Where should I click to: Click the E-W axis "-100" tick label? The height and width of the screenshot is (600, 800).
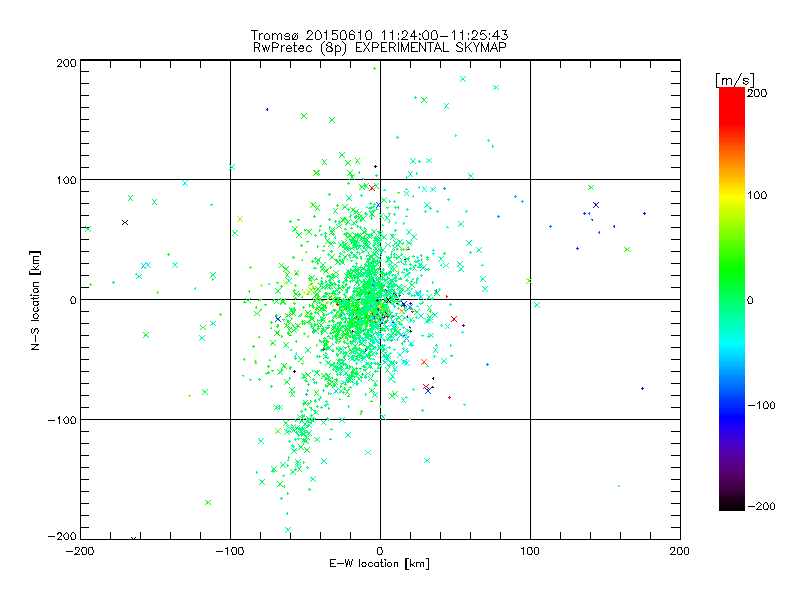click(x=230, y=551)
